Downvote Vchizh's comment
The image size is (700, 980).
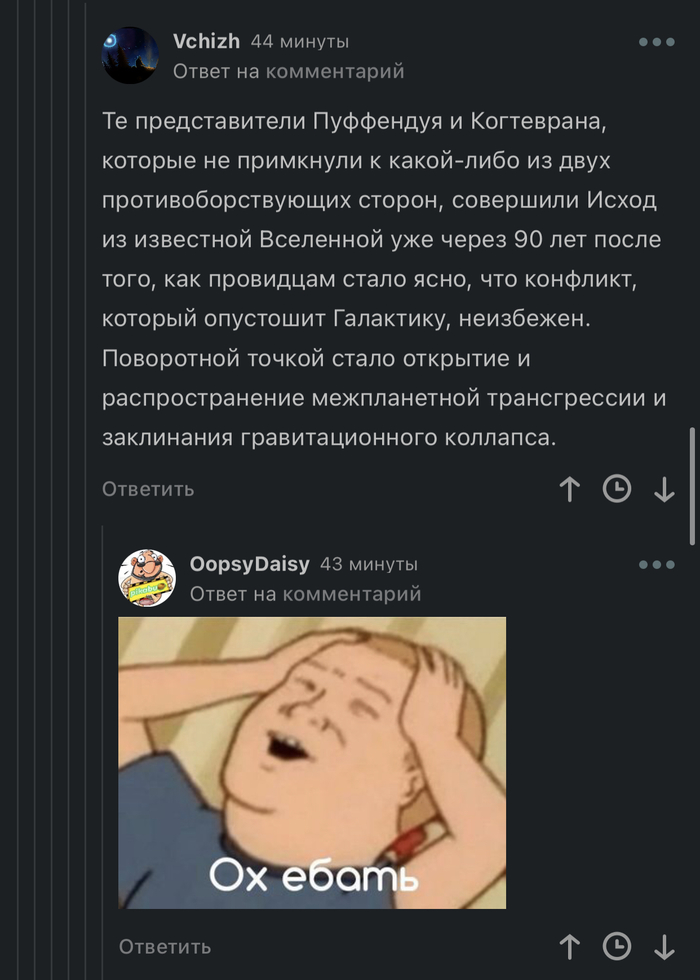point(664,489)
